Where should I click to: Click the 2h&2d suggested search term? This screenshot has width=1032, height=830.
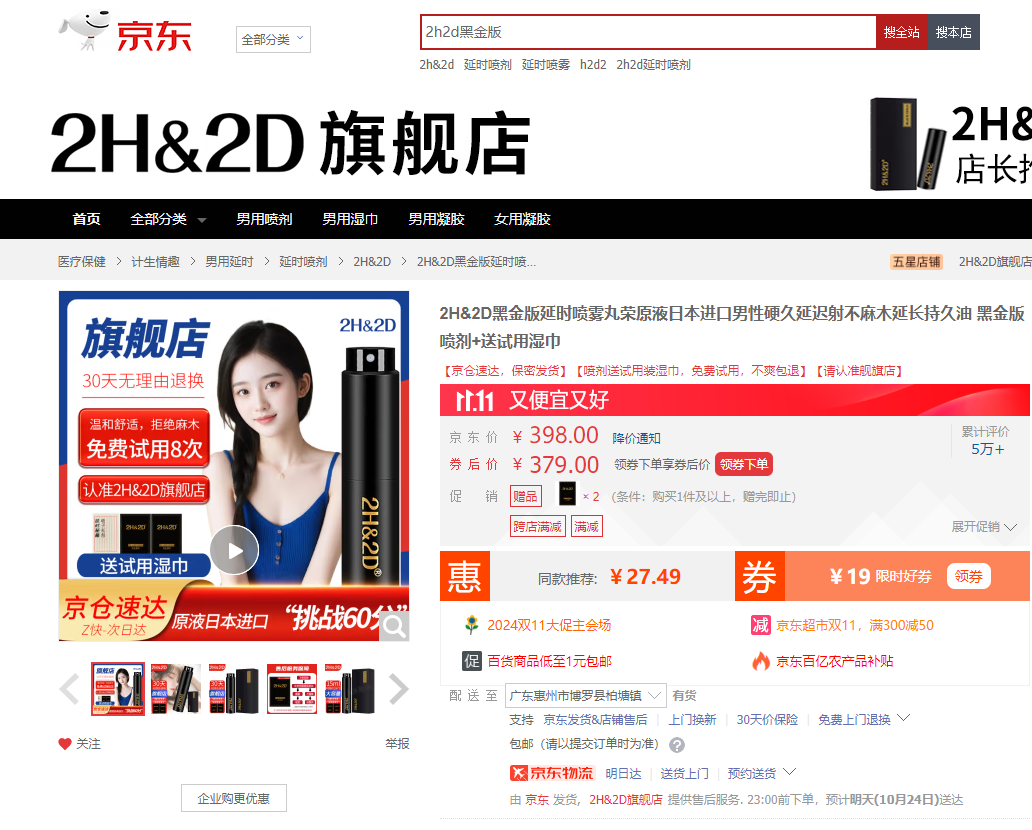pyautogui.click(x=437, y=65)
